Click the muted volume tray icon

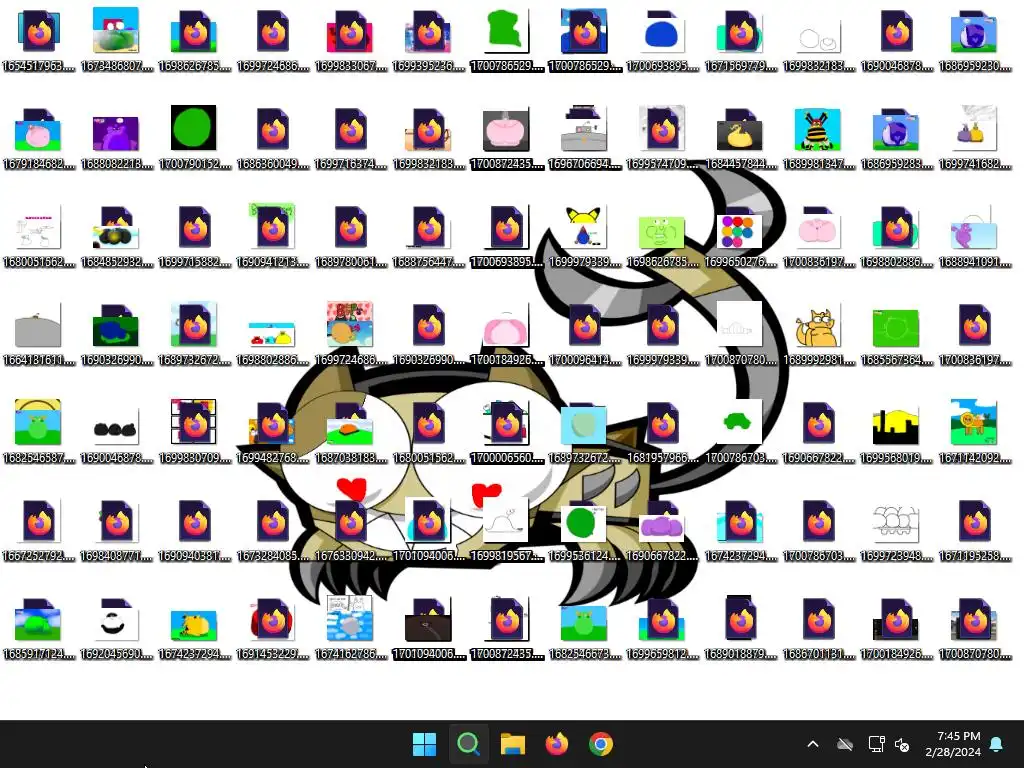click(903, 744)
